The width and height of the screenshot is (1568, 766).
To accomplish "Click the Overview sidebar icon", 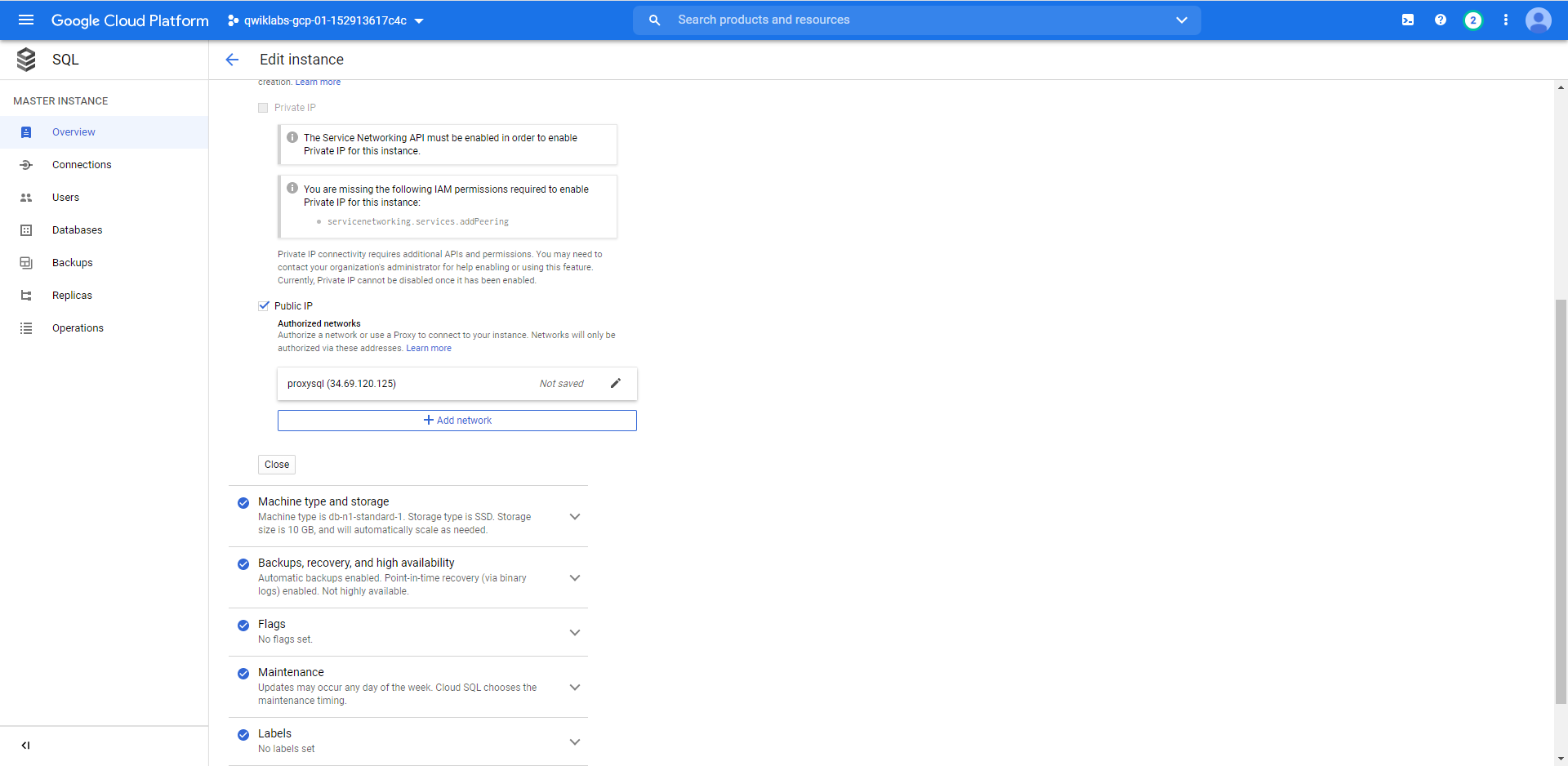I will [26, 132].
